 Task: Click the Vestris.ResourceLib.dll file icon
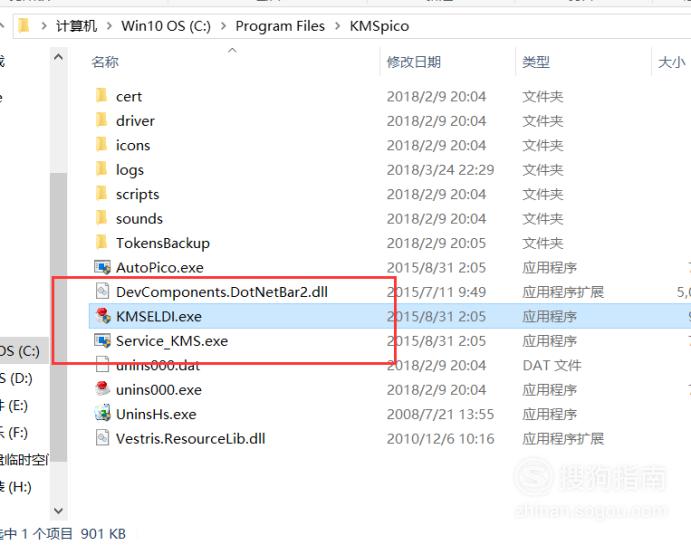[102, 438]
